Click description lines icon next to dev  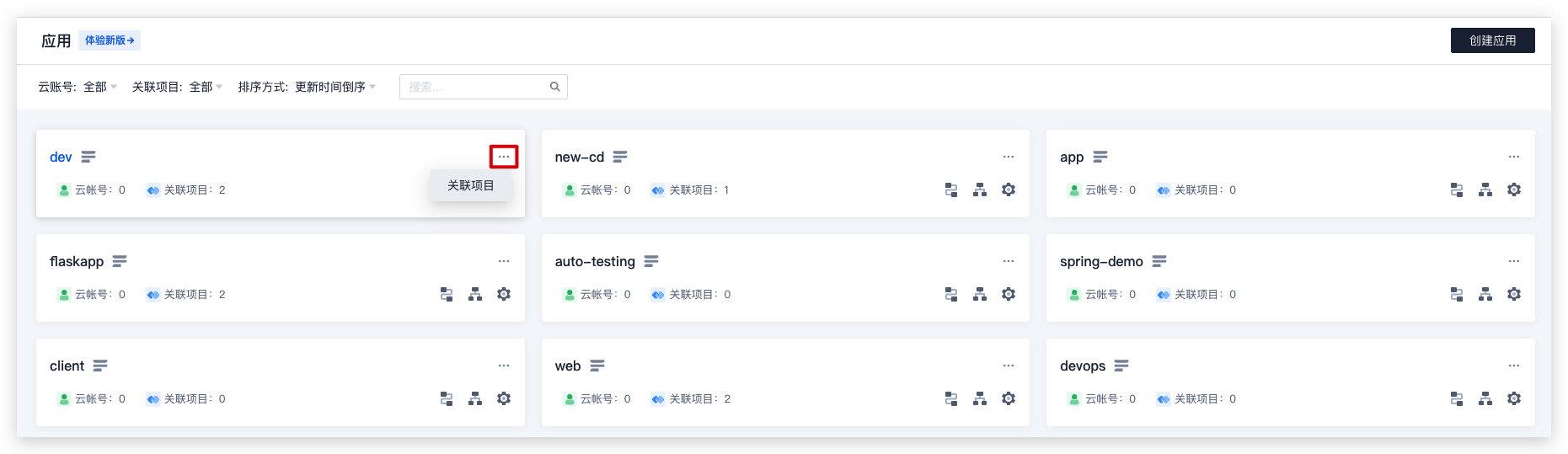[x=88, y=157]
